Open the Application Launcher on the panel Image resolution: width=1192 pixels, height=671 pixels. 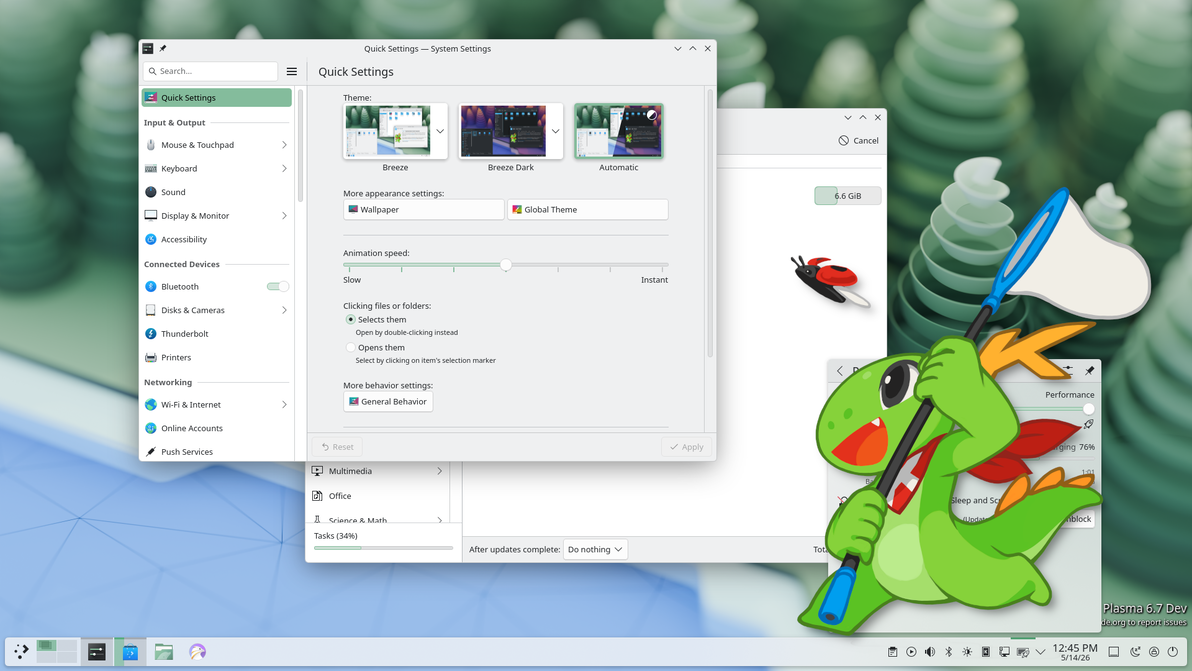point(21,651)
